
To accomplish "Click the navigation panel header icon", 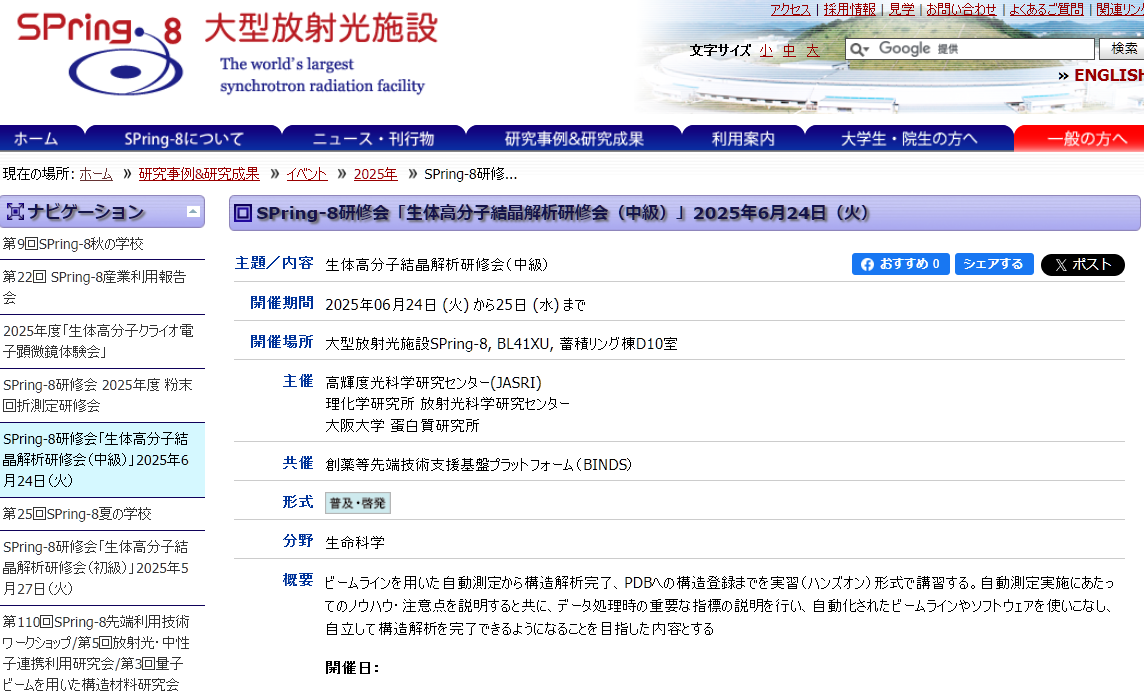I will point(15,212).
